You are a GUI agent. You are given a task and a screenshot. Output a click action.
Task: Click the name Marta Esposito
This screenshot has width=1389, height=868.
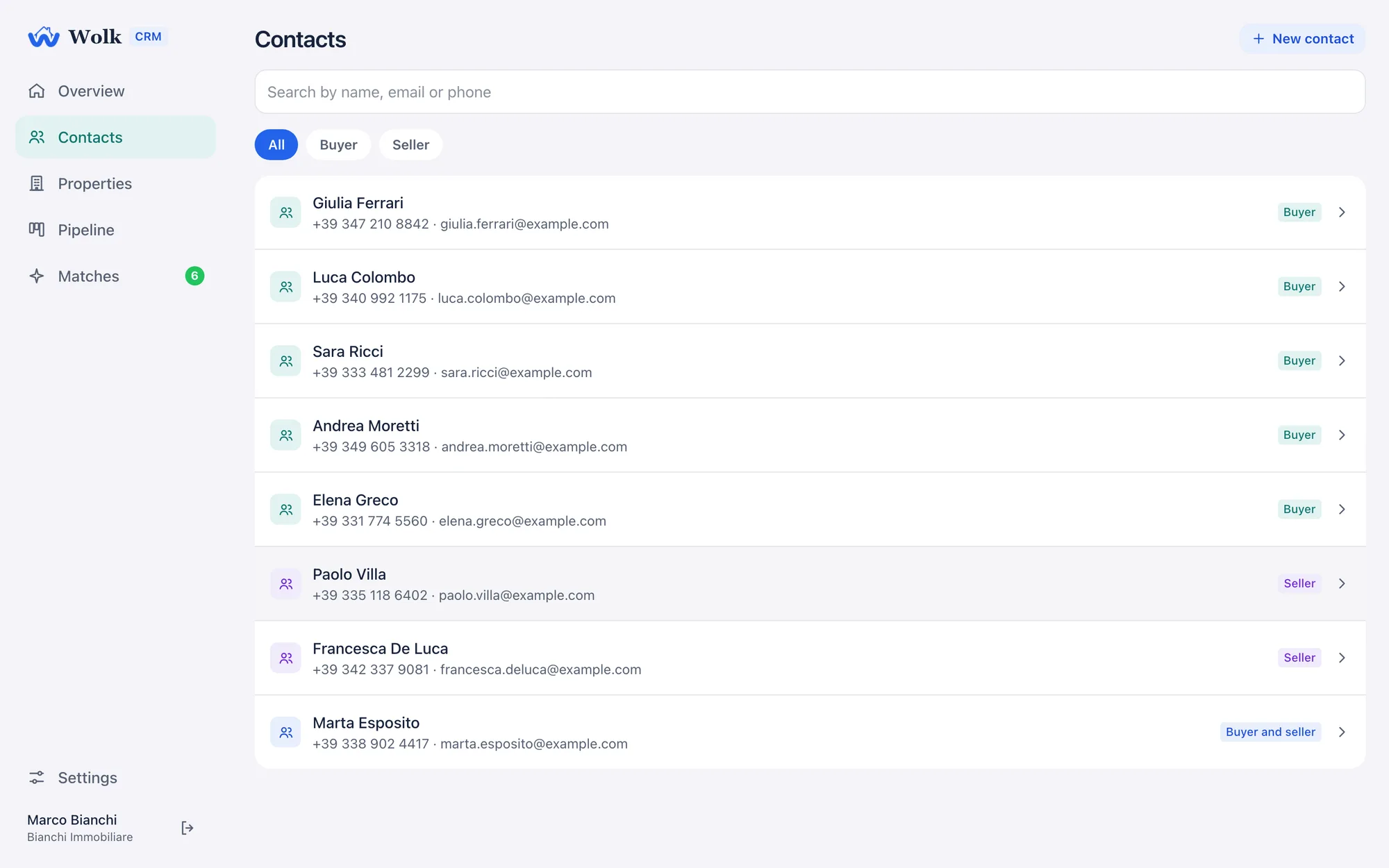point(366,723)
